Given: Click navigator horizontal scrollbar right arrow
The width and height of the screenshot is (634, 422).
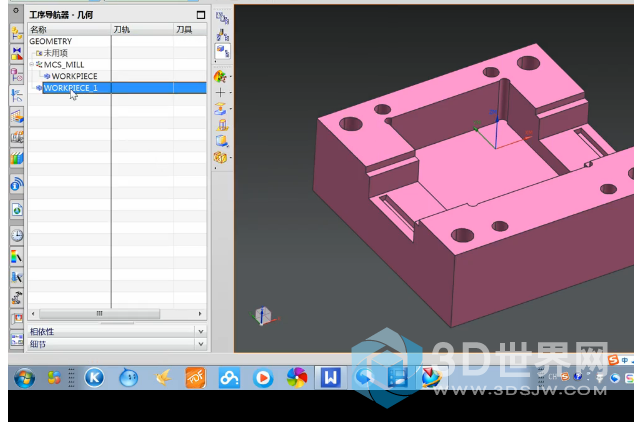Looking at the screenshot, I should (200, 314).
